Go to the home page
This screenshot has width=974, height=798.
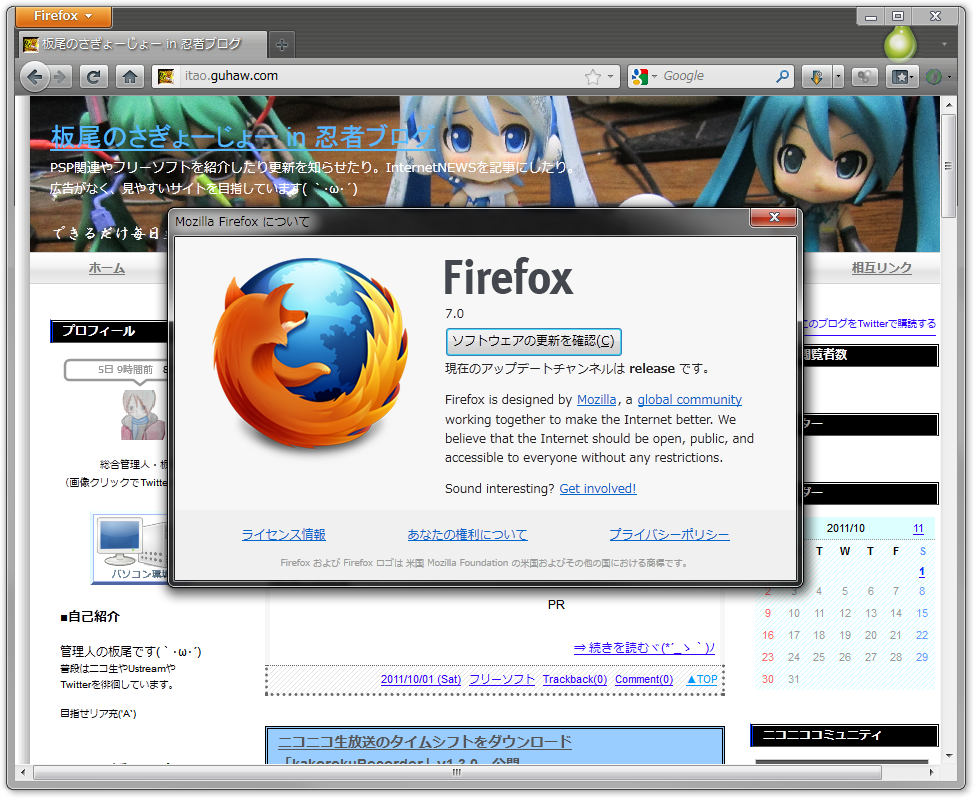point(129,77)
